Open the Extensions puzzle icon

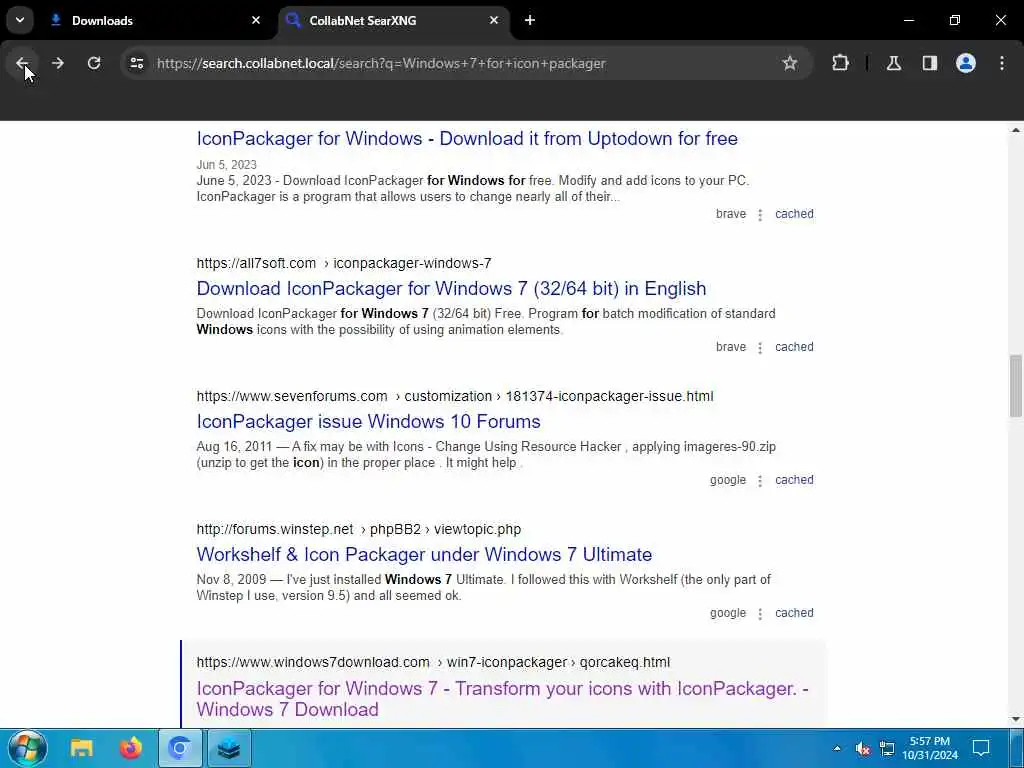click(x=840, y=63)
